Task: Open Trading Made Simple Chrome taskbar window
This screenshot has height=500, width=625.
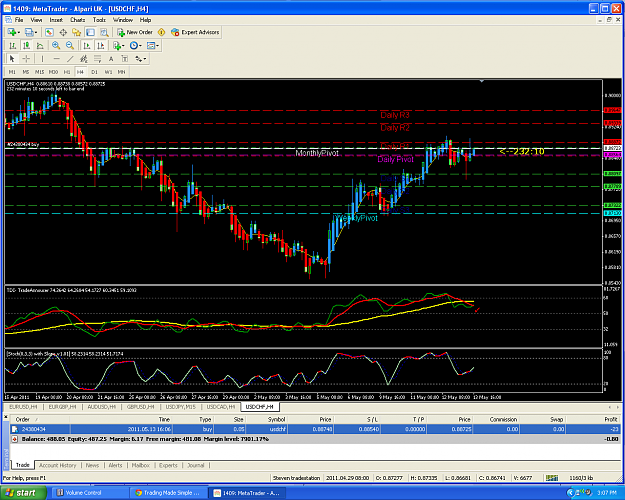Action: (169, 493)
